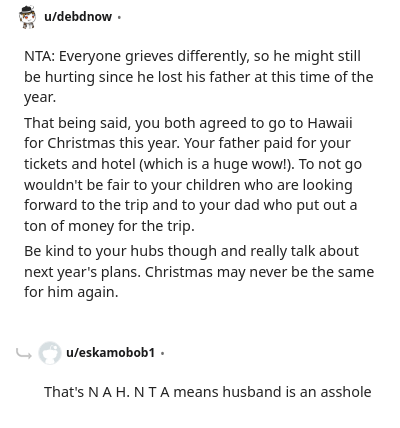Select the "Be kind to your hubs" paragraph
Image resolution: width=400 pixels, height=428 pixels.
click(x=199, y=272)
